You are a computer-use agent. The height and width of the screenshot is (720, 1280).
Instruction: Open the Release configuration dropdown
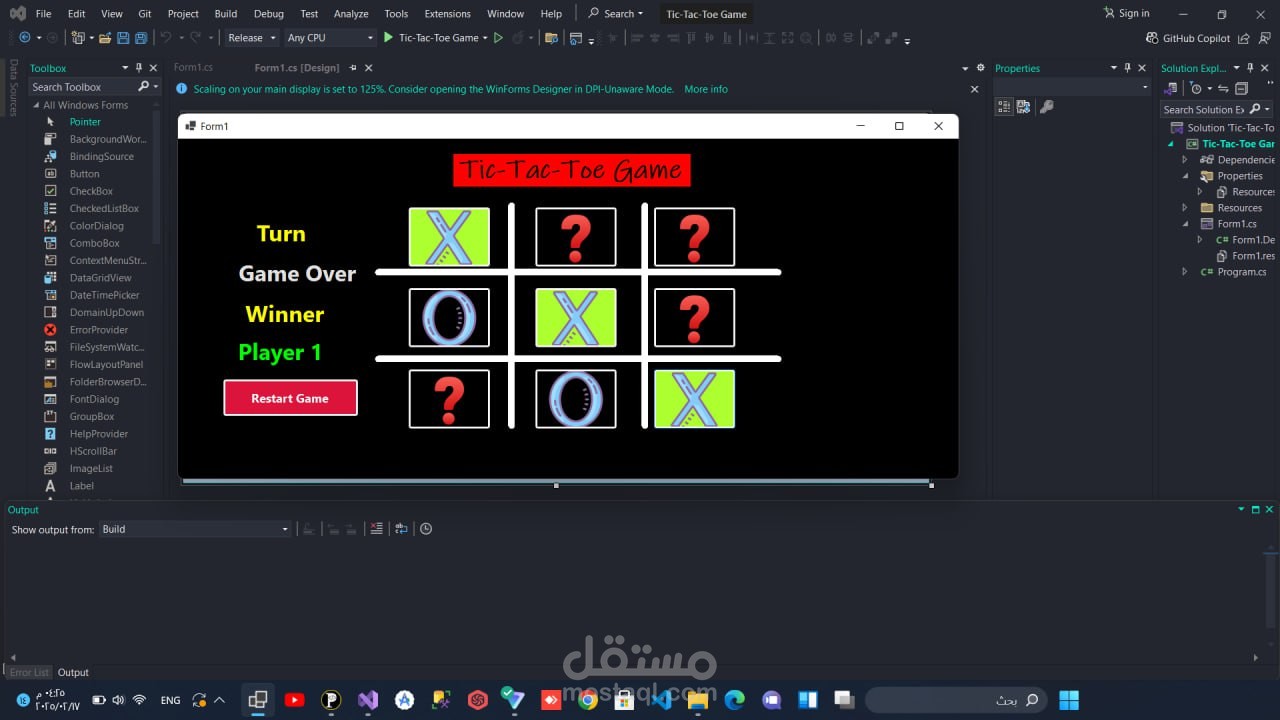coord(251,38)
